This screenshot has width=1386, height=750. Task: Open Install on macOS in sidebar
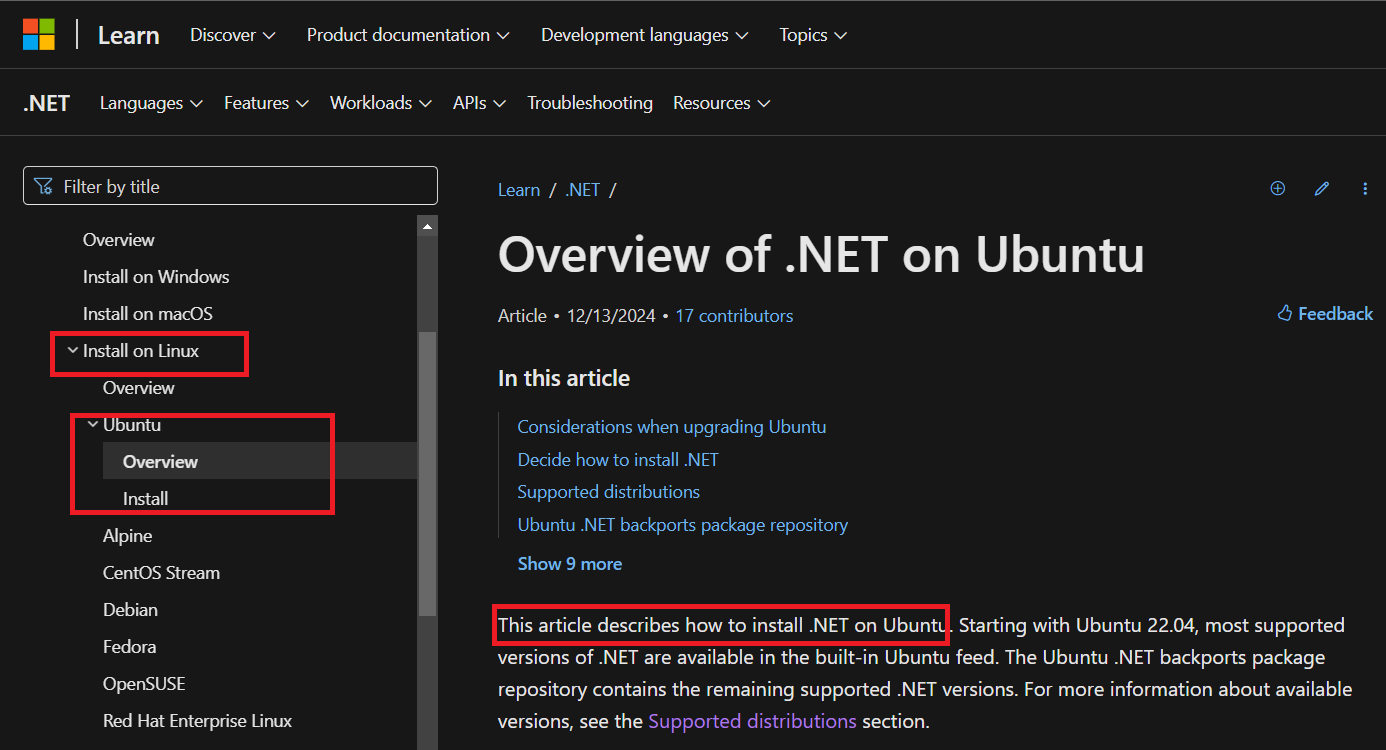148,314
